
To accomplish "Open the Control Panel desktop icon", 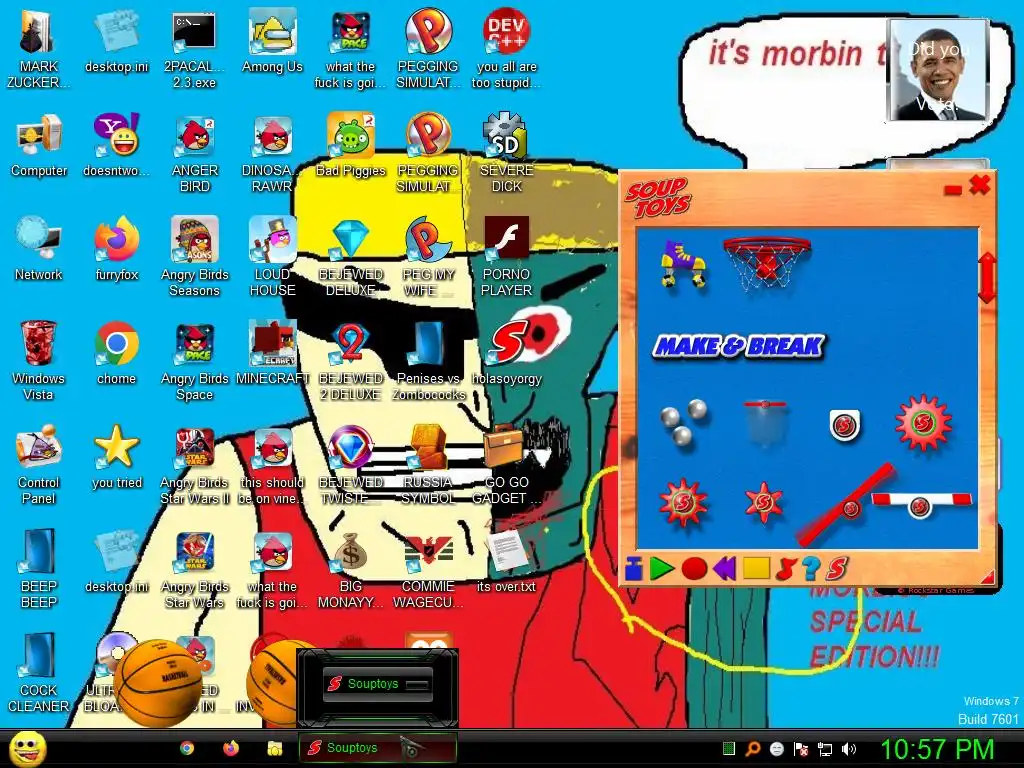I will (39, 465).
